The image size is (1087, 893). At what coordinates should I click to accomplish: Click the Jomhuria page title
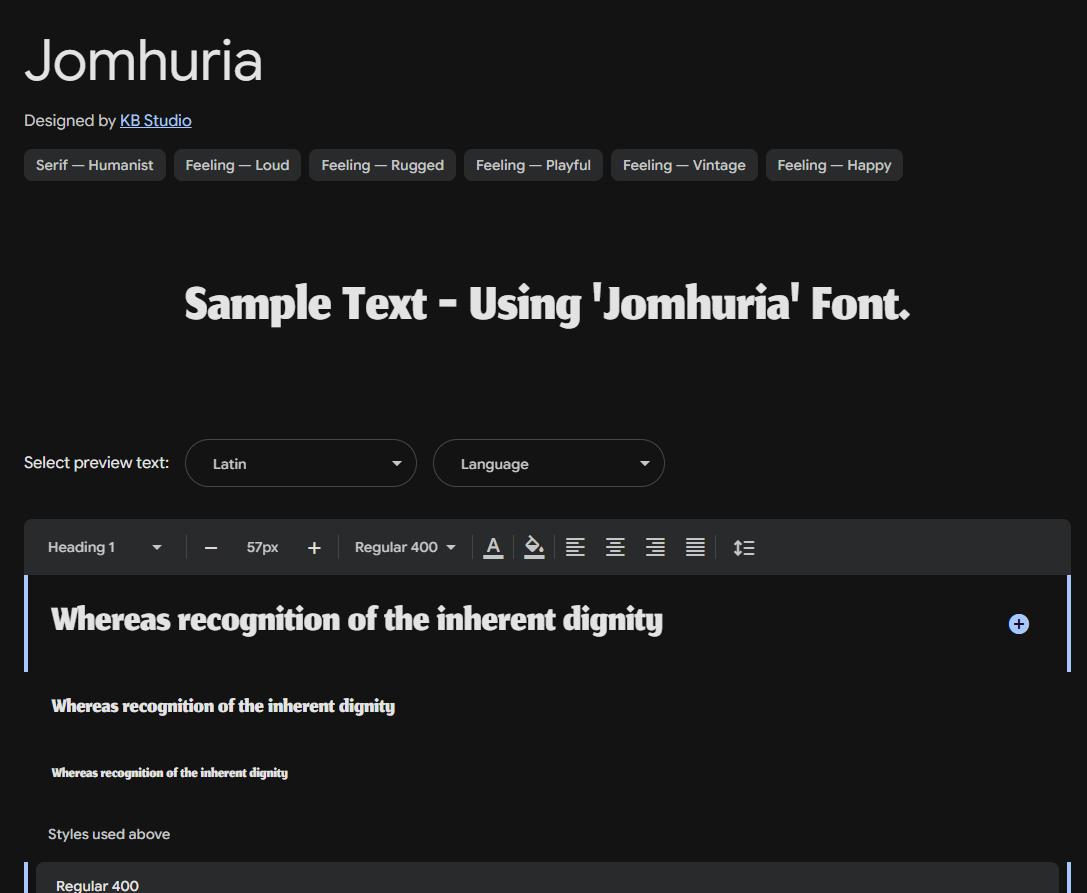(x=144, y=60)
